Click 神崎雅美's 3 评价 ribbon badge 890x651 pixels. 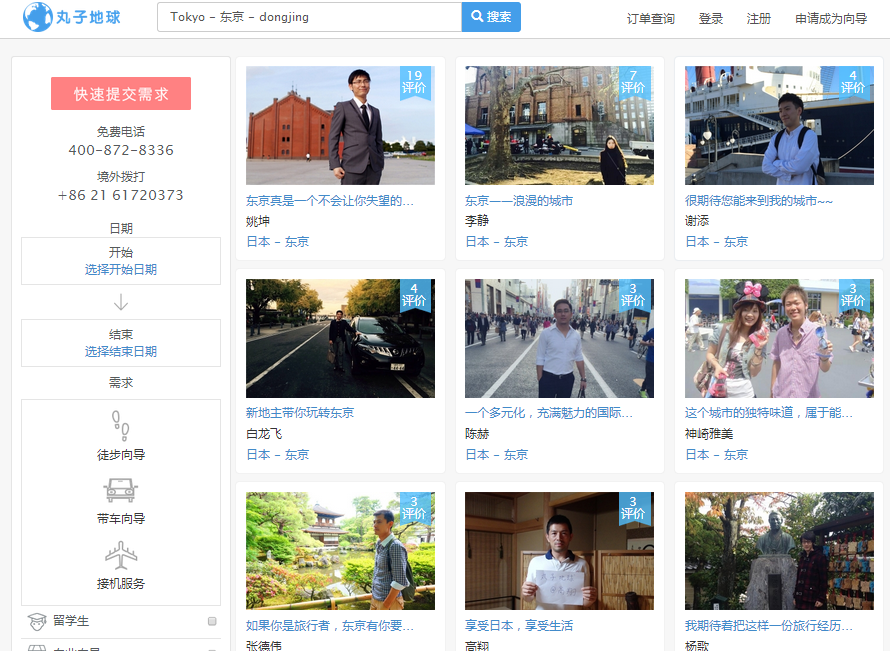[853, 295]
